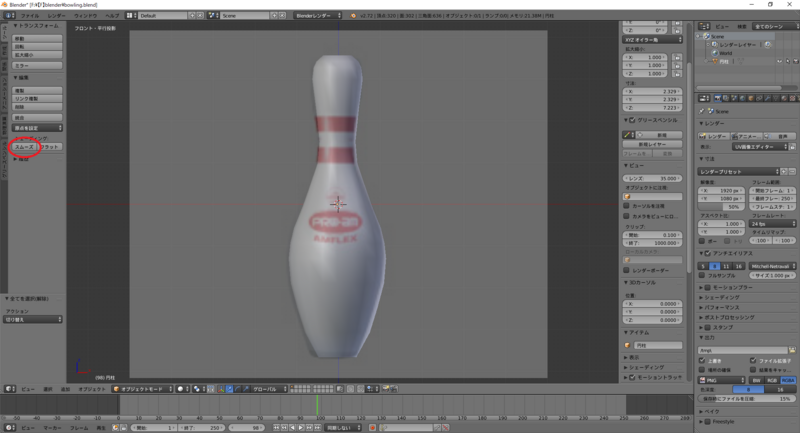Toggle the 上書き checkbox

702,361
